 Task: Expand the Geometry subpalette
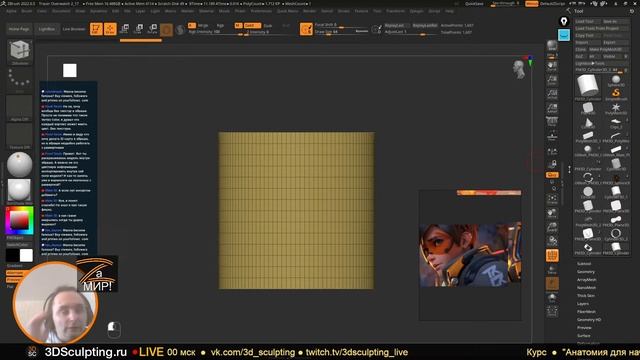tap(586, 272)
